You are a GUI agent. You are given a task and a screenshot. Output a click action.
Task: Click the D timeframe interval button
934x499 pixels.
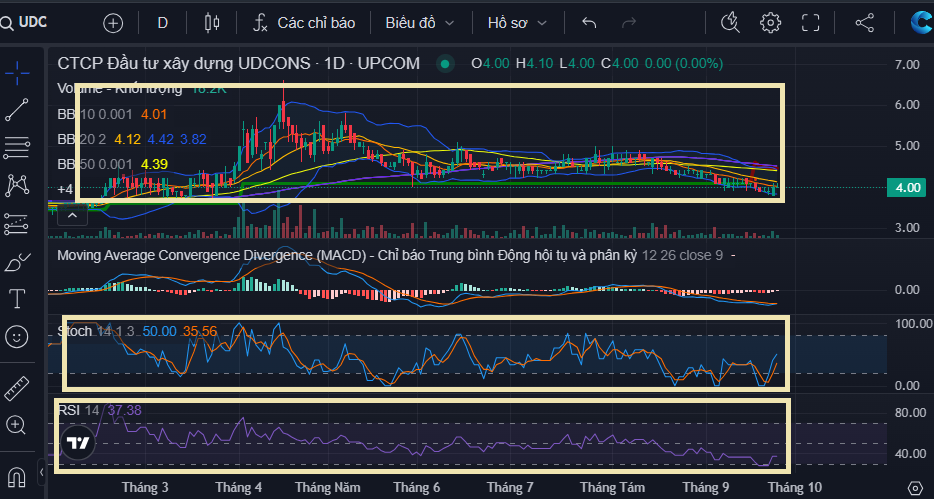coord(163,22)
